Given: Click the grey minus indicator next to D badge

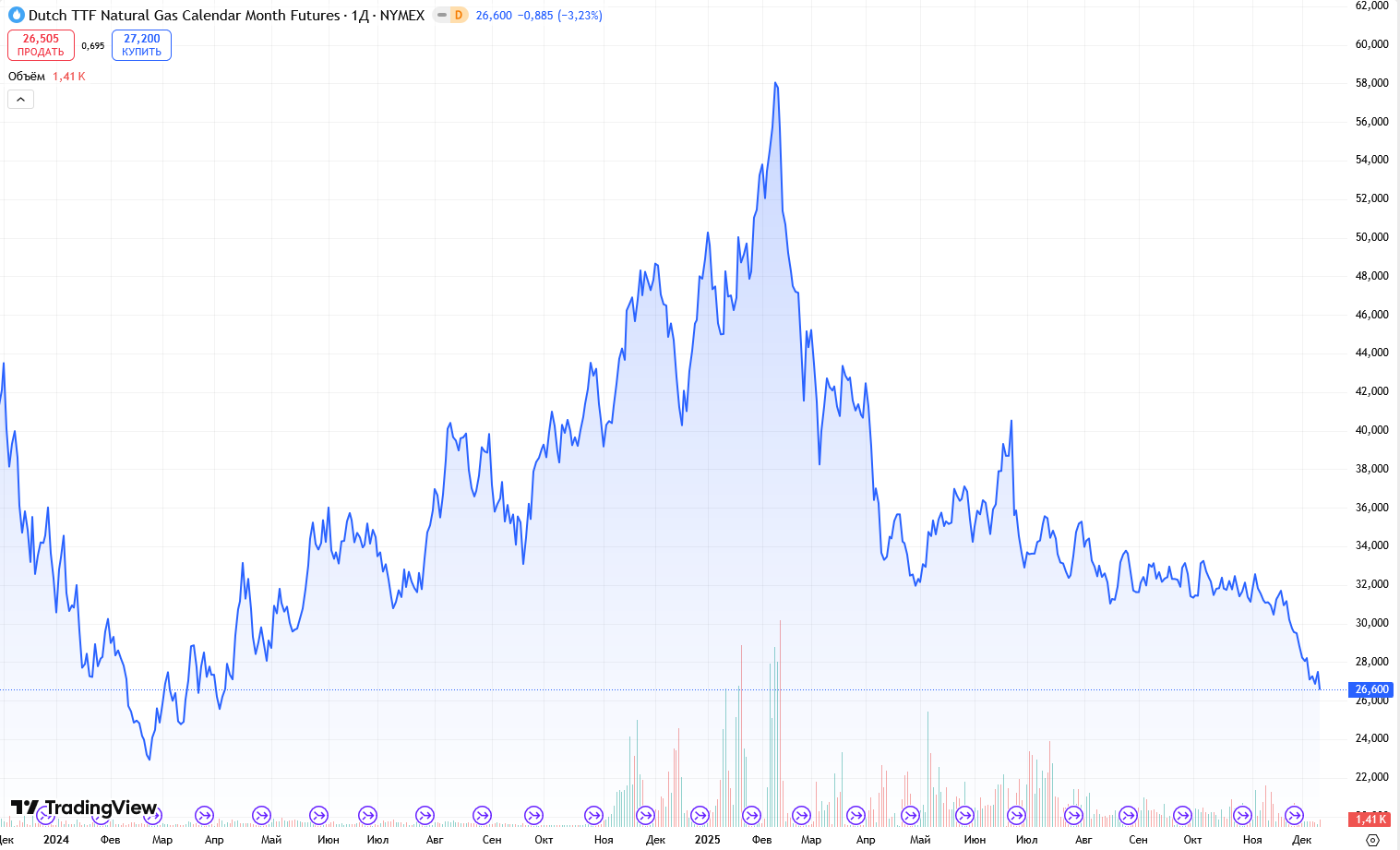Looking at the screenshot, I should click(441, 15).
